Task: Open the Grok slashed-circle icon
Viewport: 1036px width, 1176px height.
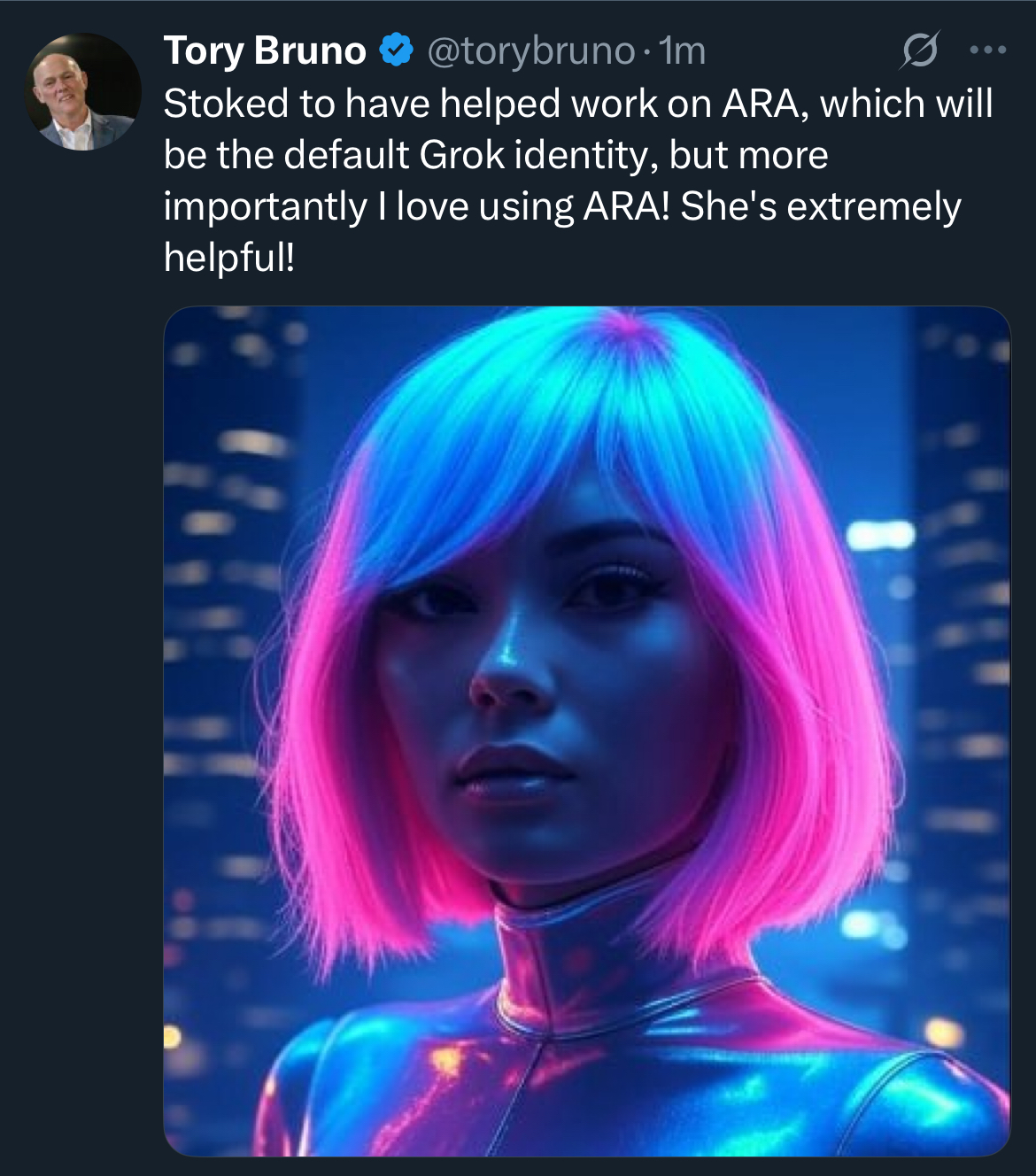Action: [x=919, y=50]
